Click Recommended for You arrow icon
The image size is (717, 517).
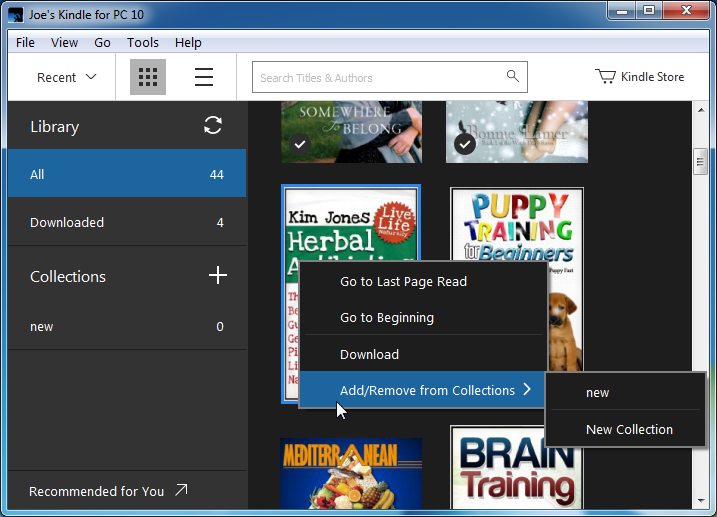pyautogui.click(x=181, y=490)
